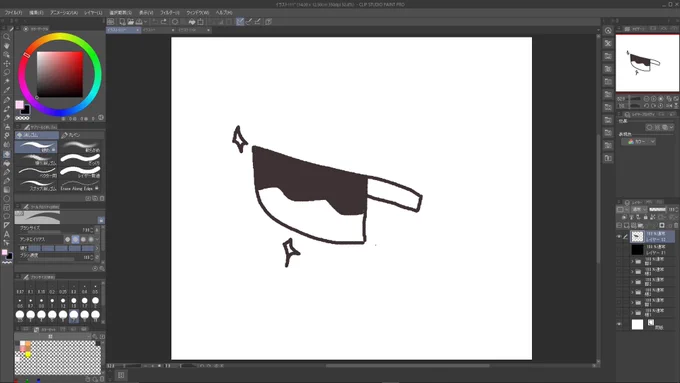Click the Open file folder icon
This screenshot has height=383, width=680.
pos(131,21)
